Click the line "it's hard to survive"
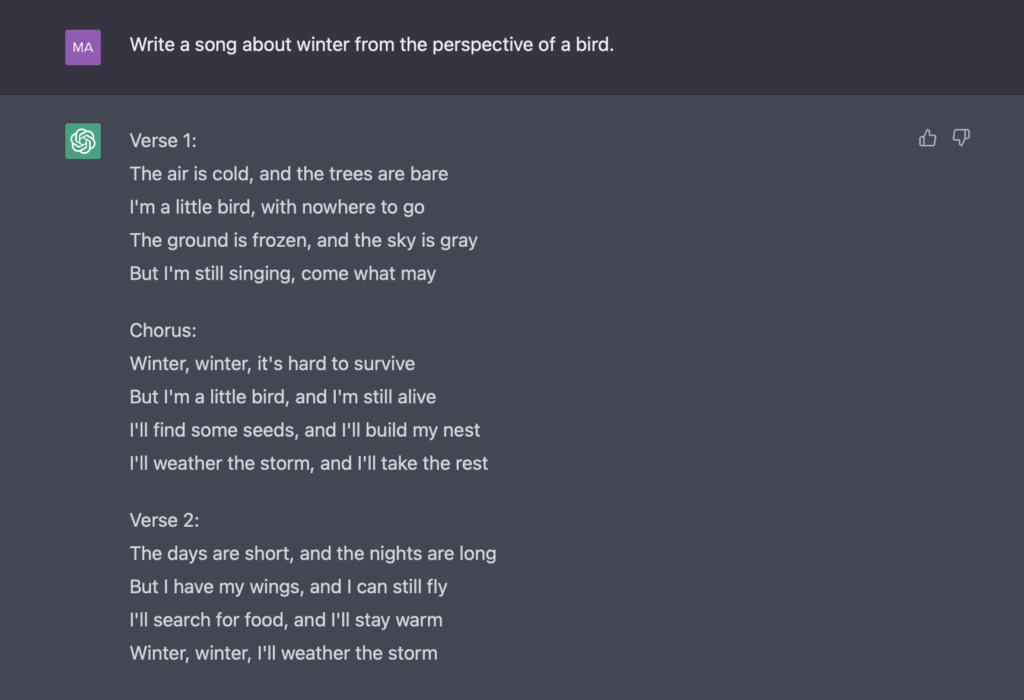The image size is (1024, 700). tap(272, 364)
